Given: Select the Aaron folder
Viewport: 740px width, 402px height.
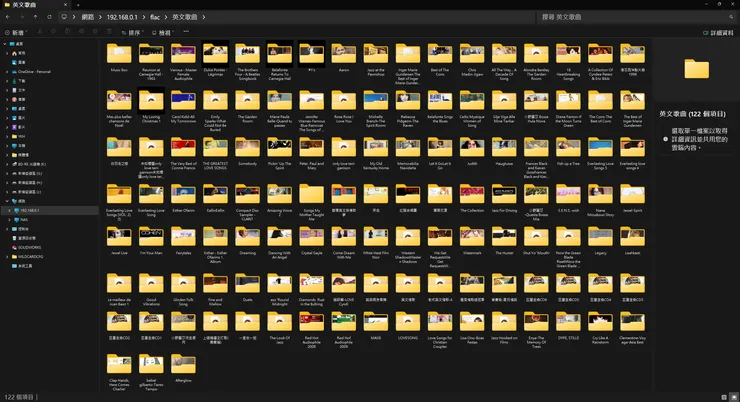Looking at the screenshot, I should [x=344, y=58].
